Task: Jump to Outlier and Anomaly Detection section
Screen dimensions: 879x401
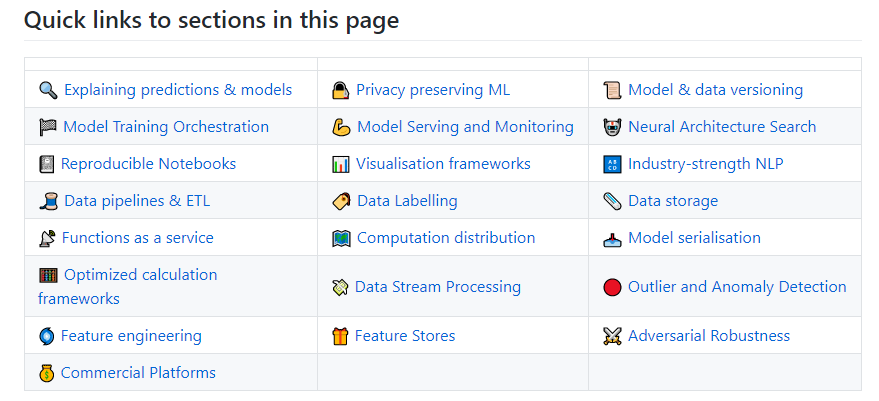Action: coord(737,287)
